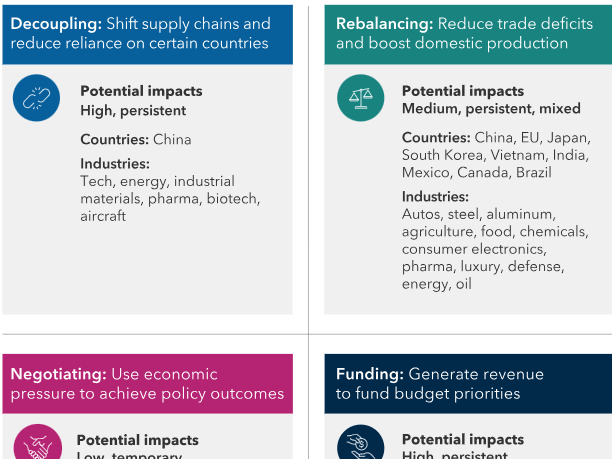Click the balance scales Rebalancing icon
The height and width of the screenshot is (459, 612).
point(361,98)
